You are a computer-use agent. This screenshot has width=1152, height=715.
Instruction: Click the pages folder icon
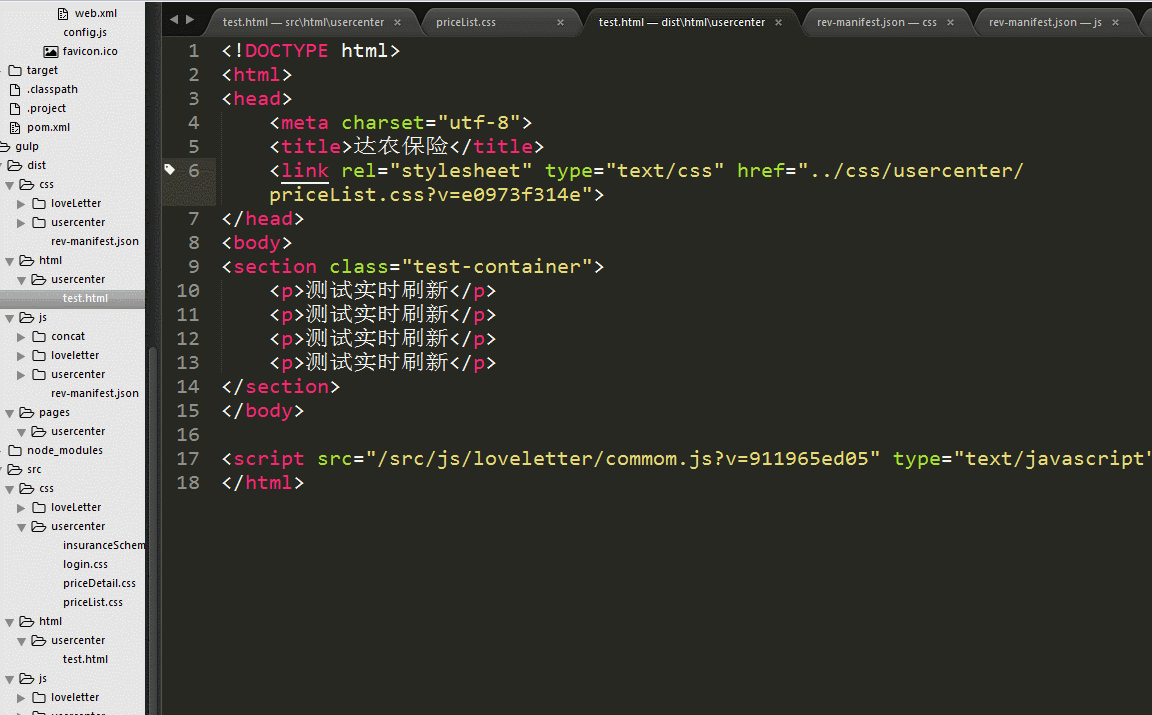[26, 412]
